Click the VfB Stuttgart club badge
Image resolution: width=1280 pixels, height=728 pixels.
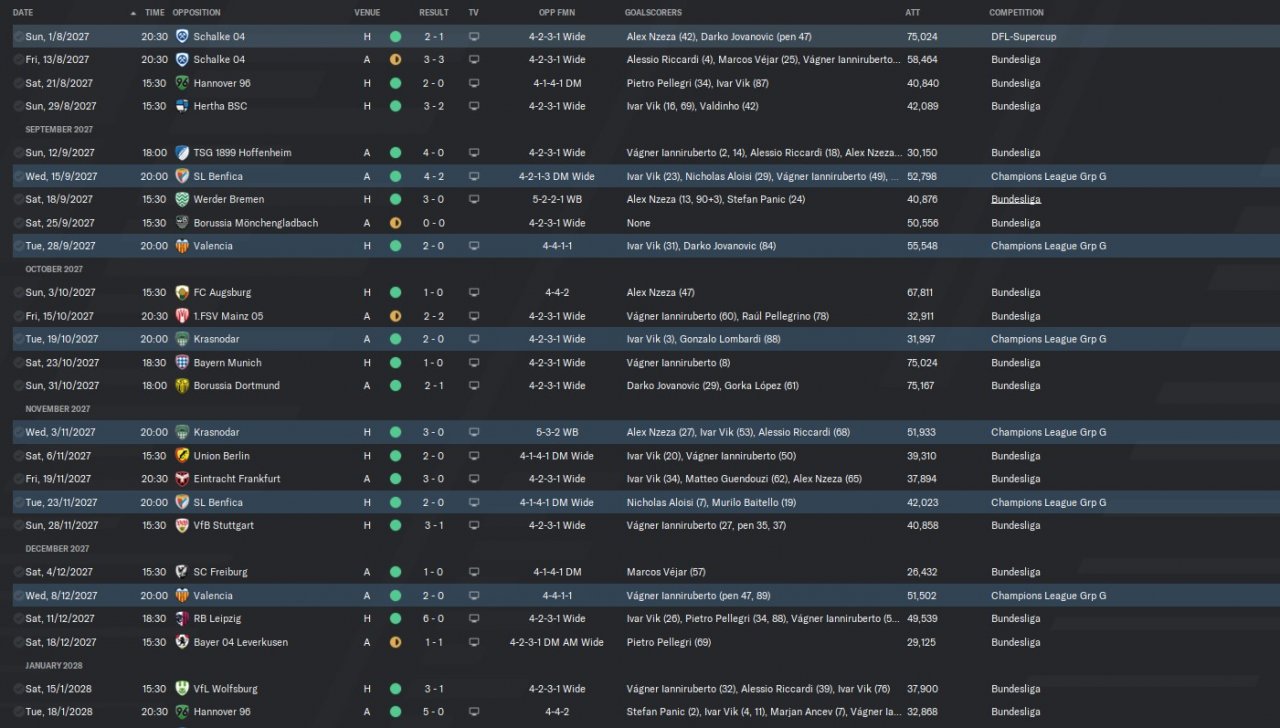tap(182, 526)
